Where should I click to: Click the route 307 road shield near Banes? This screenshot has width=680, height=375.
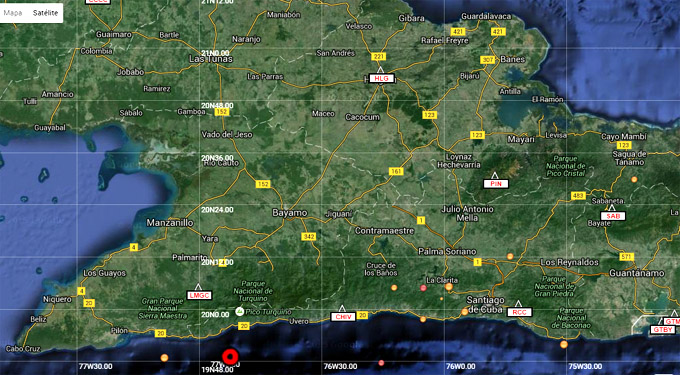[x=487, y=60]
